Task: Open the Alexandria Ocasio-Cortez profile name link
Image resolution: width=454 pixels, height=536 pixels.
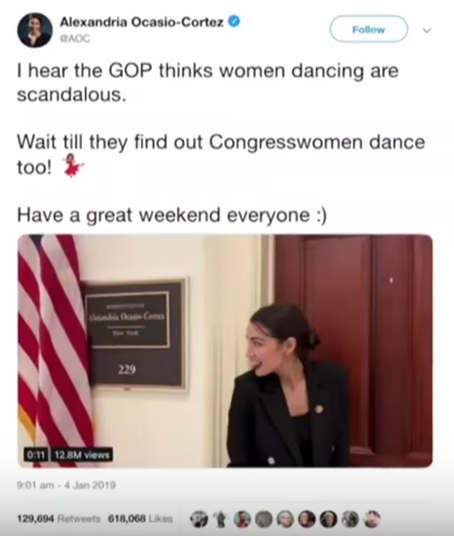Action: pos(142,23)
